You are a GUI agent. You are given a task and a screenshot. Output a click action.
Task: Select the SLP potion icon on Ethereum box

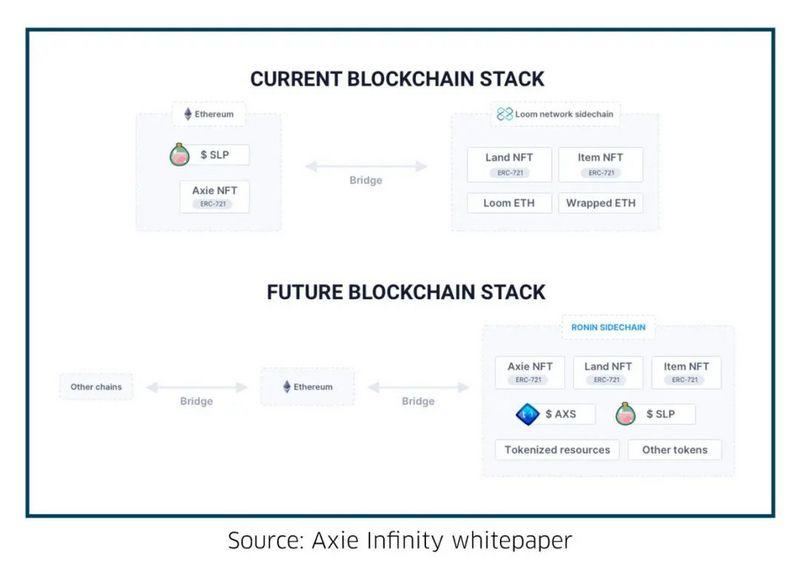[180, 155]
